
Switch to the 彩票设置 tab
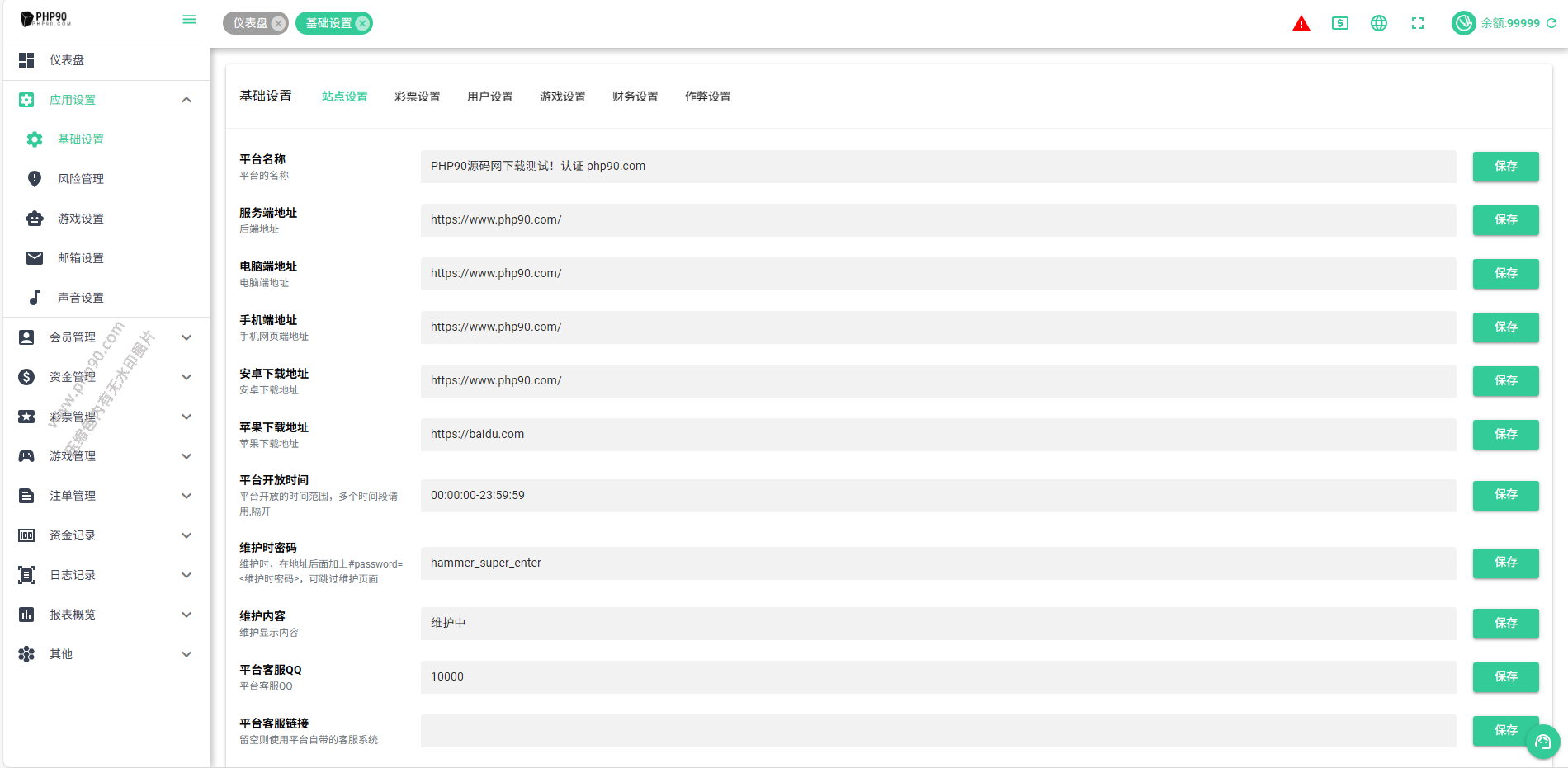pyautogui.click(x=417, y=97)
